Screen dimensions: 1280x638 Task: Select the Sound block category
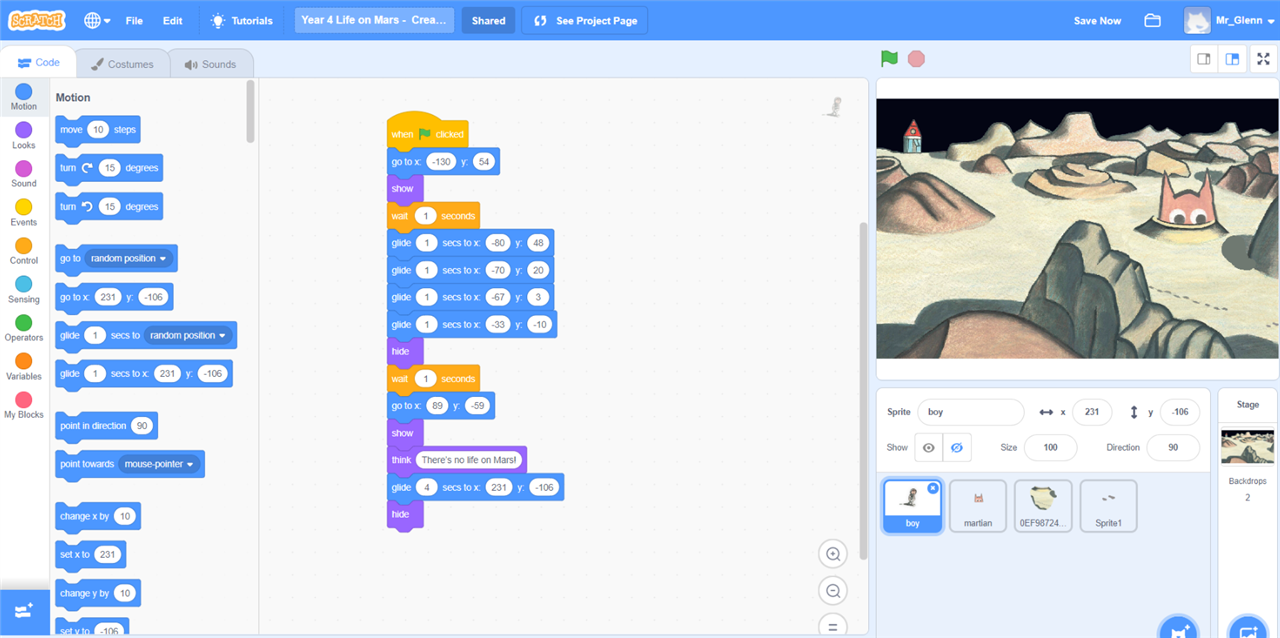24,174
